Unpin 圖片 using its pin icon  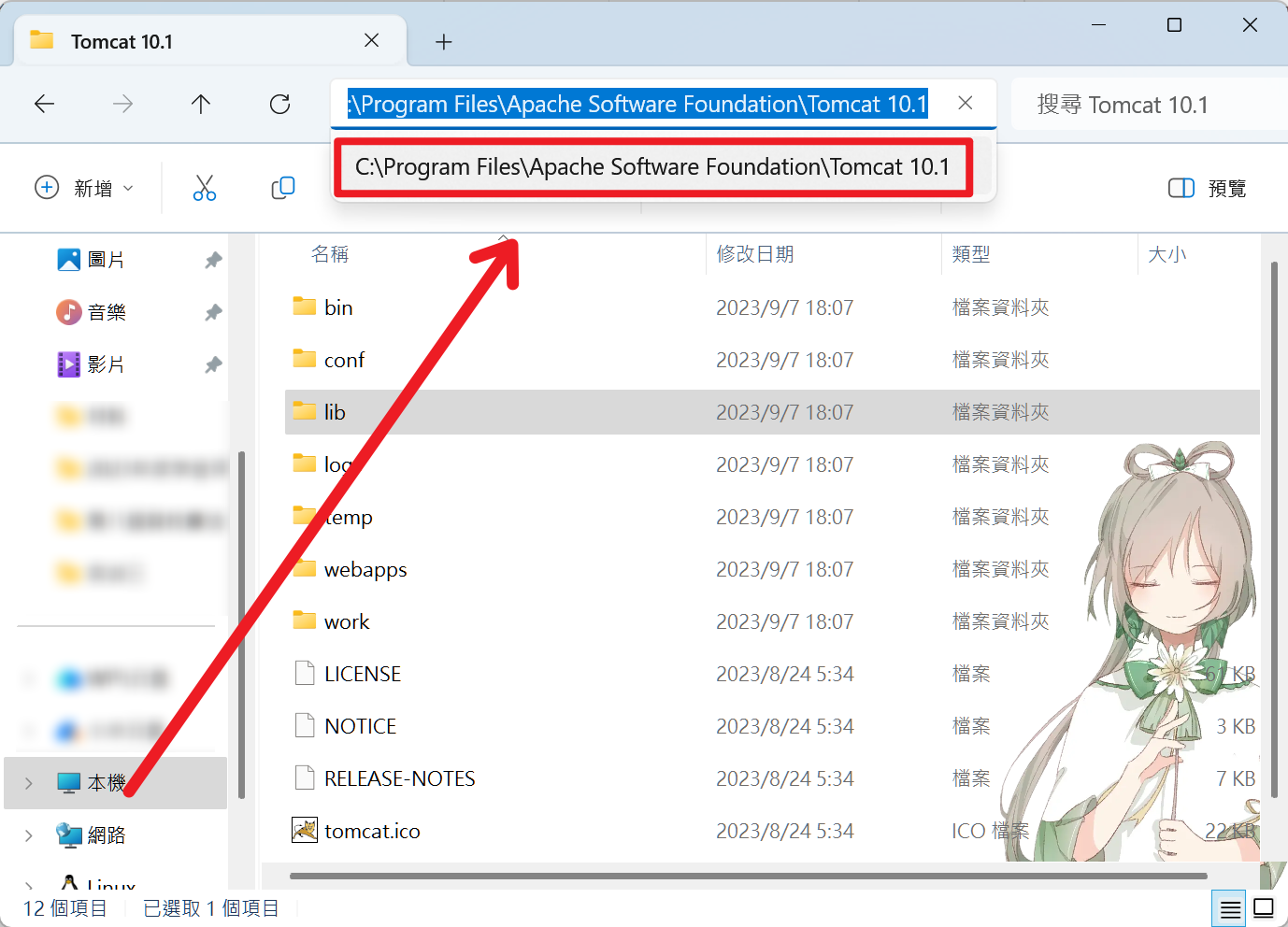pyautogui.click(x=213, y=260)
